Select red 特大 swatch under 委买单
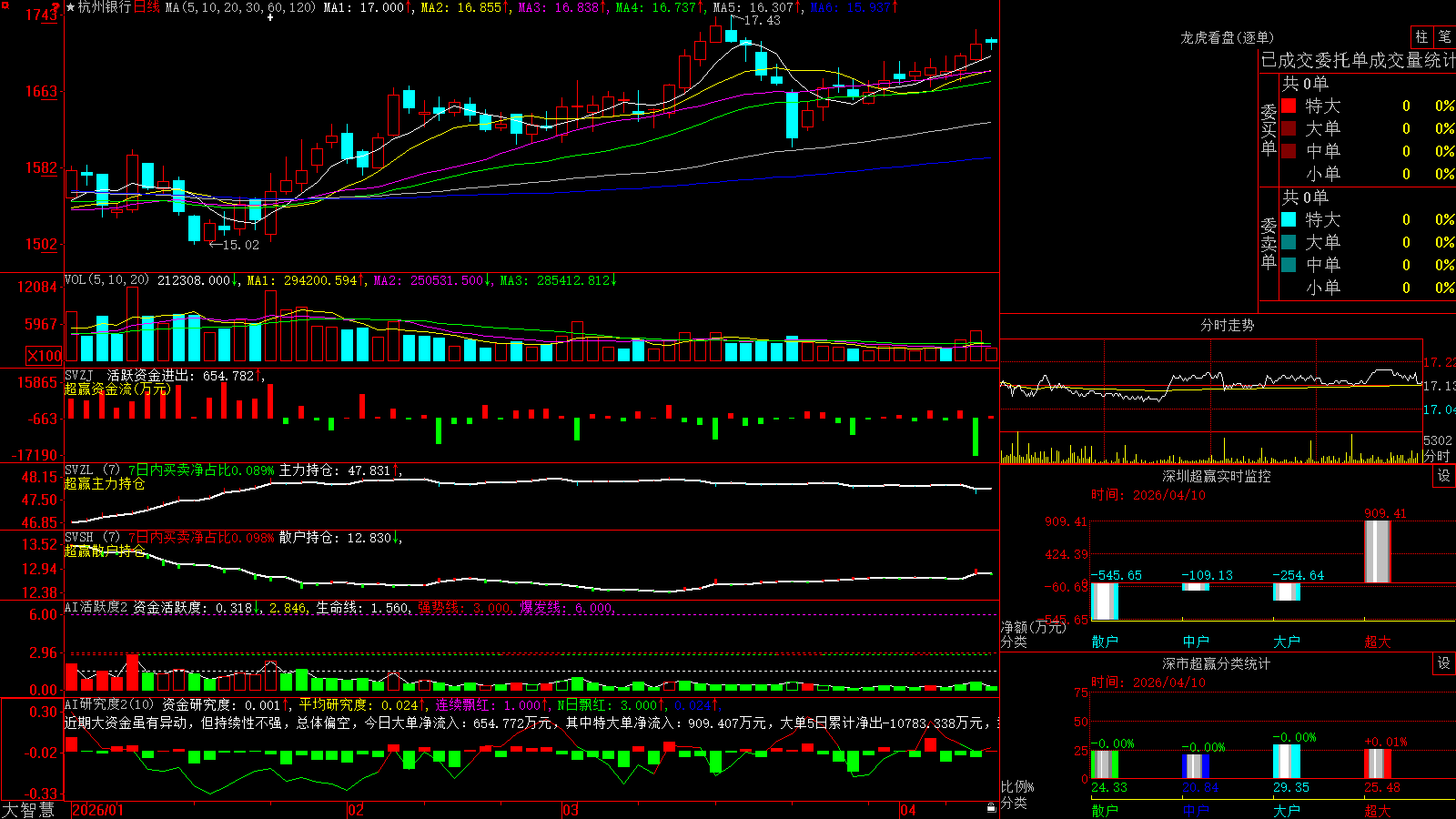Screen dimensions: 1456x819 click(x=1289, y=106)
